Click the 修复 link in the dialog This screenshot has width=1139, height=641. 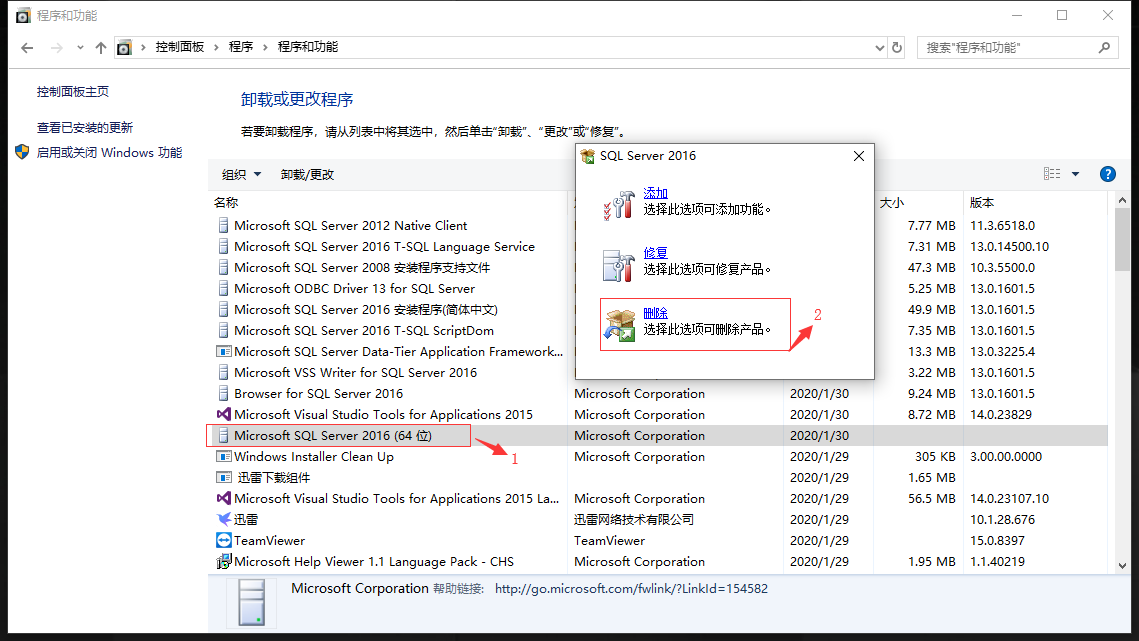(x=655, y=252)
